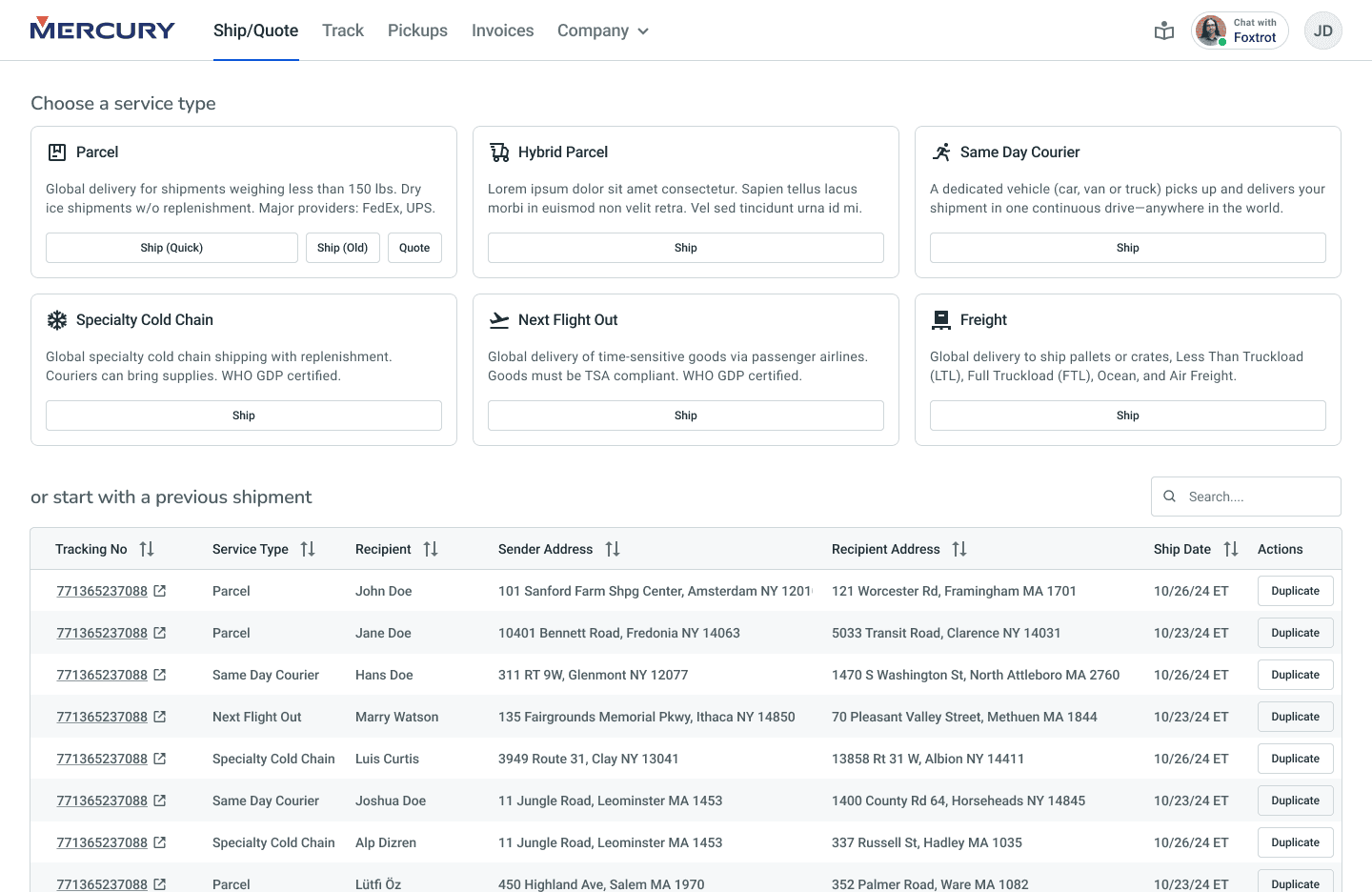Viewport: 1372px width, 892px height.
Task: Switch to the Invoices tab
Action: click(502, 30)
